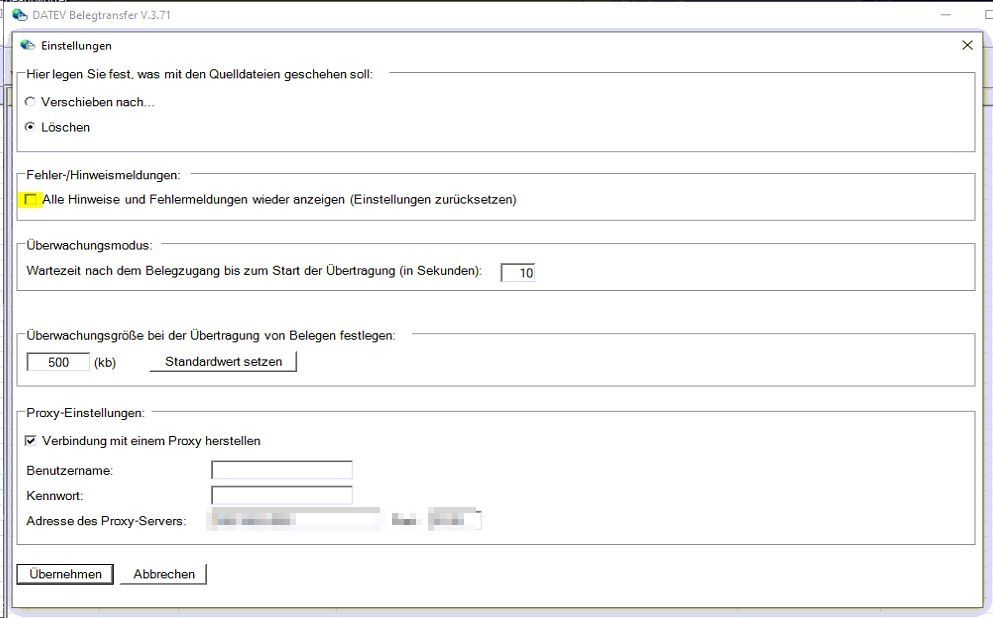Click the 'Adresse des Proxy-Servers:' label
The width and height of the screenshot is (993, 618).
point(106,521)
